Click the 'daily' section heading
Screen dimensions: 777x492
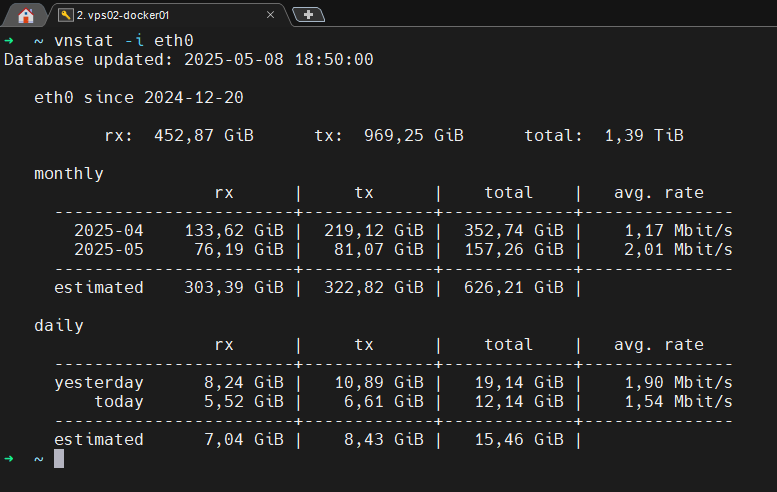(58, 325)
